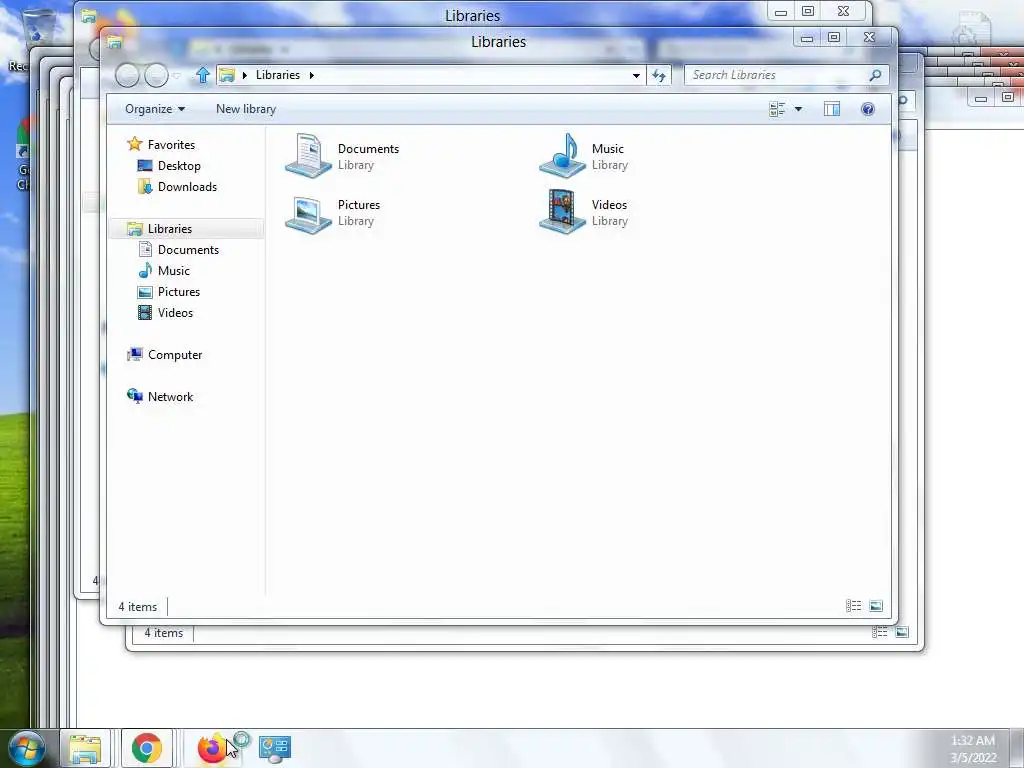
Task: Open File Explorer from the taskbar
Action: tap(86, 748)
